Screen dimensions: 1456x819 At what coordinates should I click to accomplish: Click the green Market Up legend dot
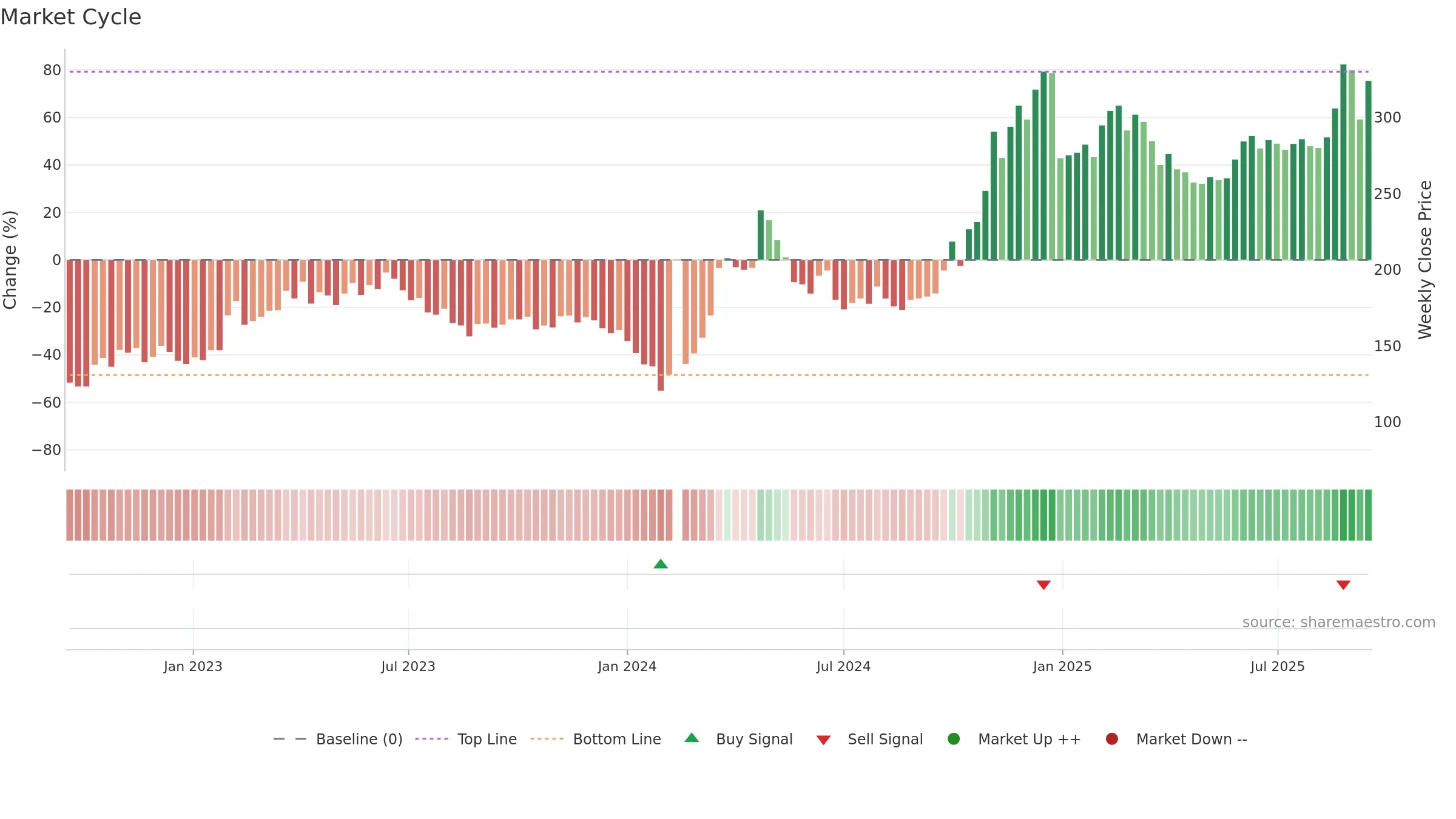[954, 739]
